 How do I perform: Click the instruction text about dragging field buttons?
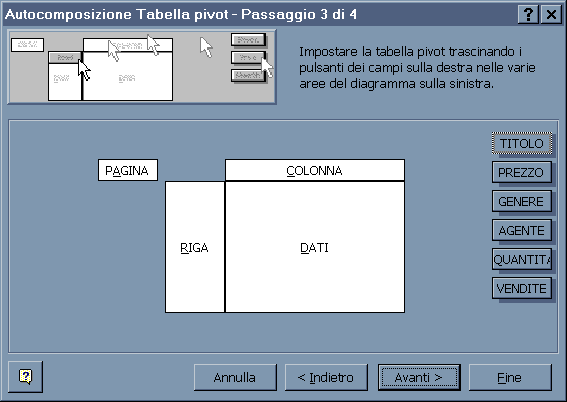point(417,68)
